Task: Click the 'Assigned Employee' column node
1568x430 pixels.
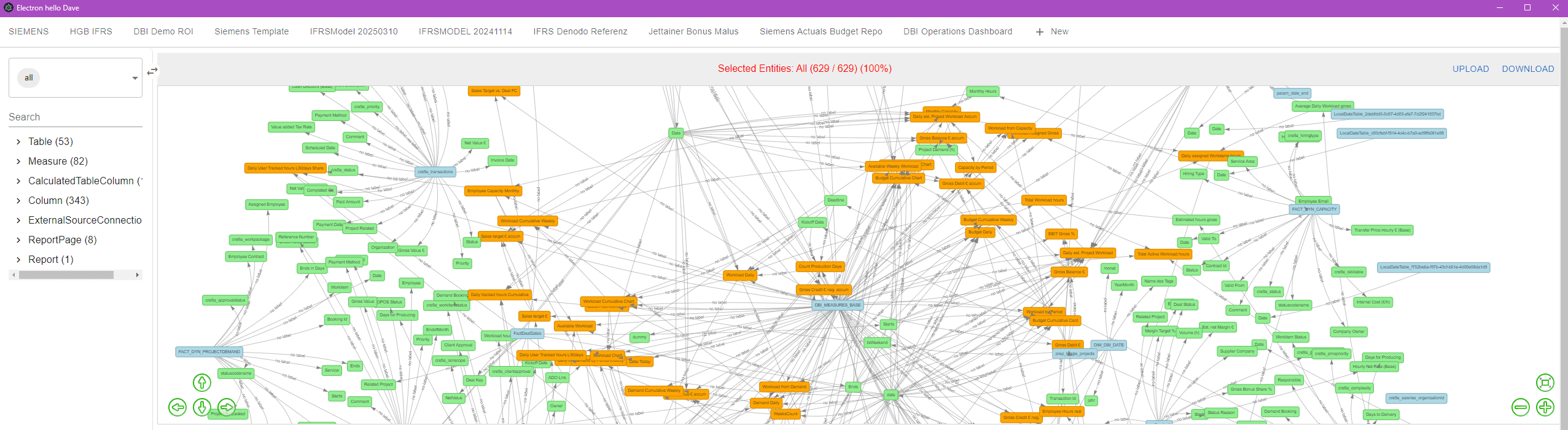Action: point(267,205)
